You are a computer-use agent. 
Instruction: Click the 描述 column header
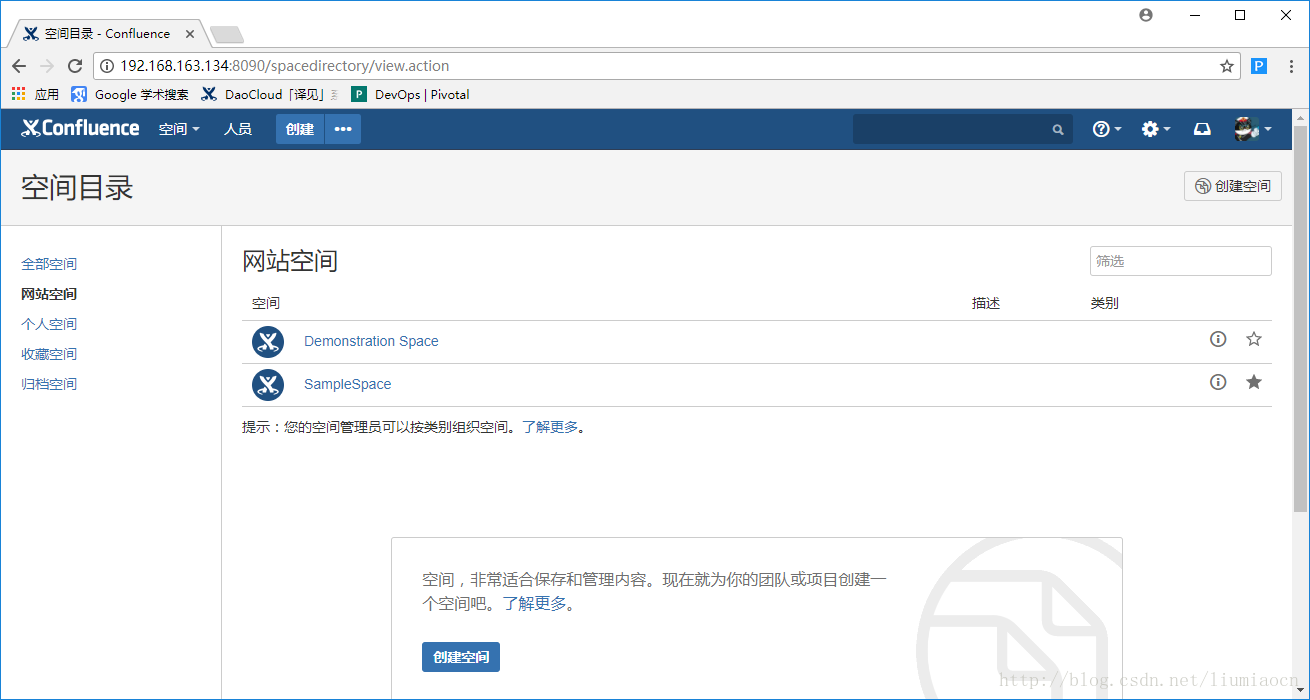[986, 303]
